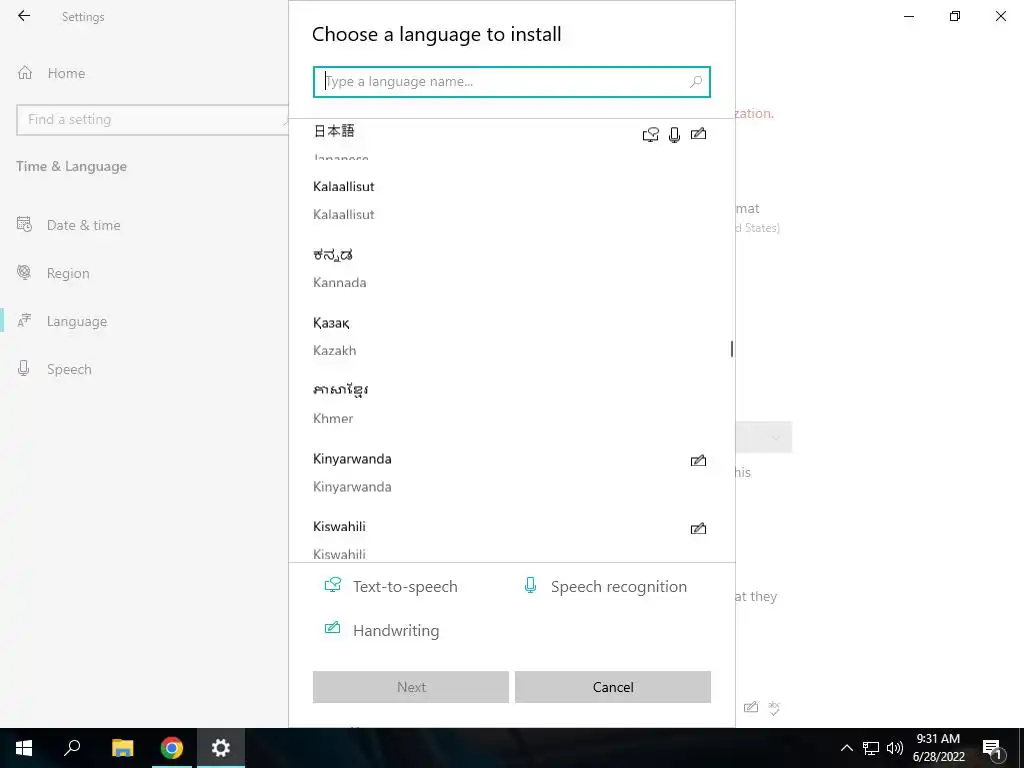
Task: Click the Handwriting legend icon
Action: 332,628
